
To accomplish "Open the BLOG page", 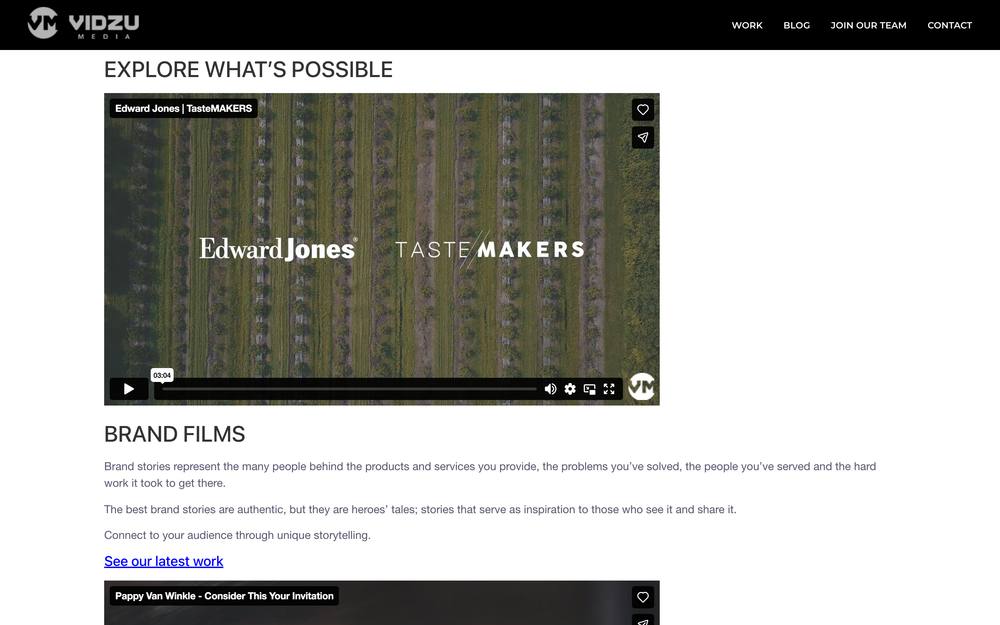I will 797,26.
